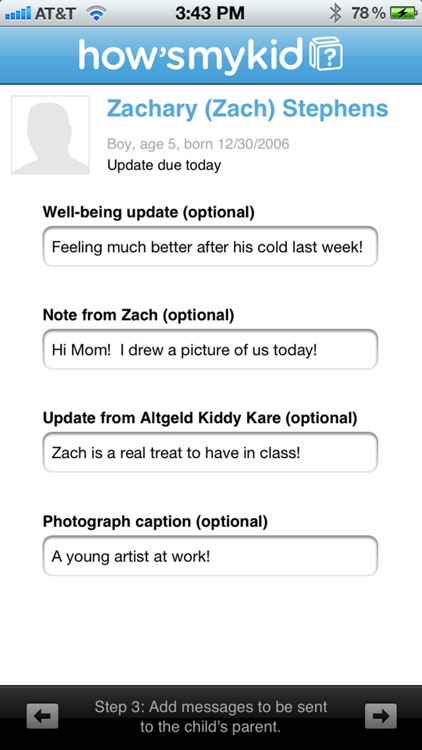Tap the AT&T carrier label
422x750 pixels.
click(x=56, y=14)
